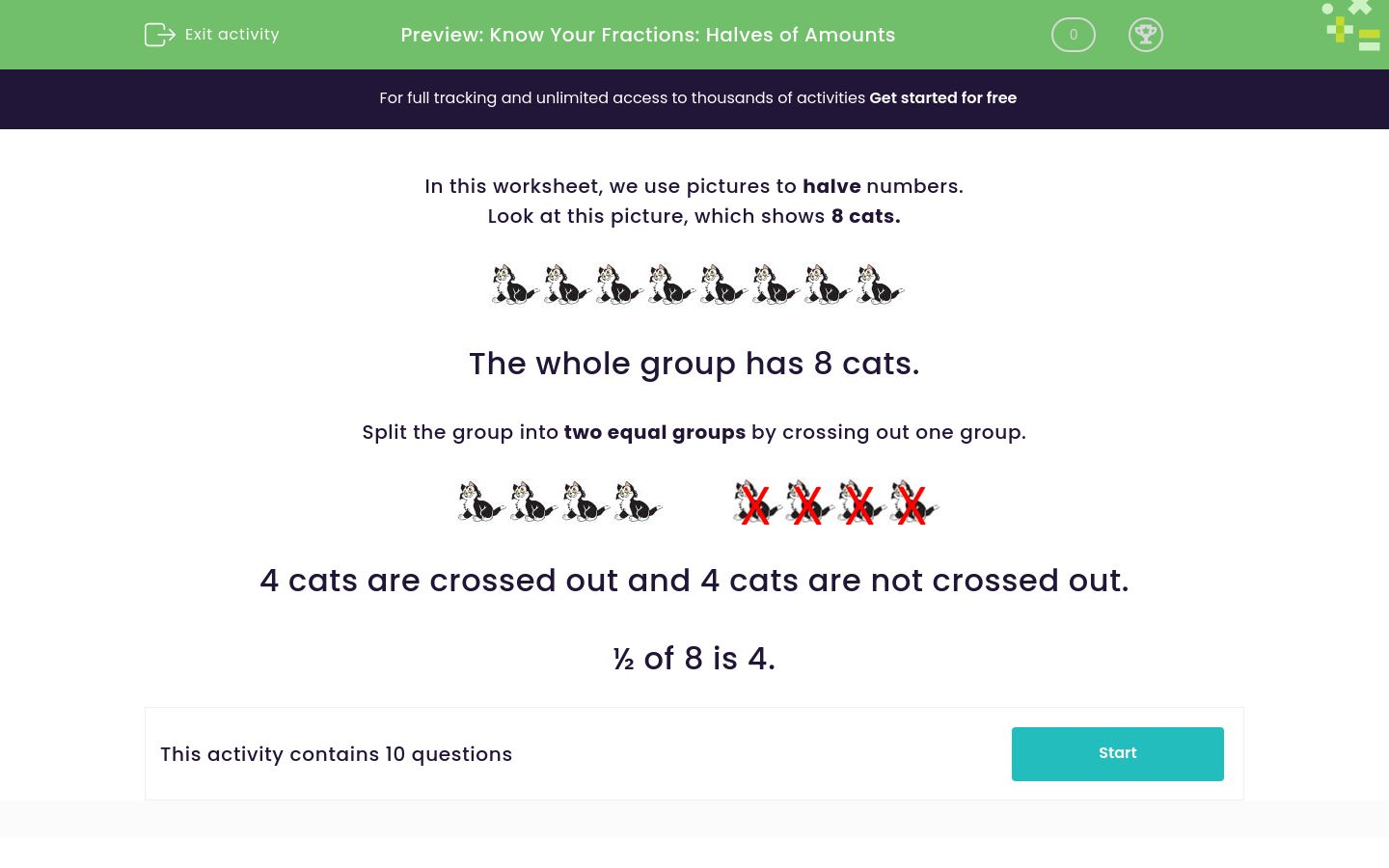Select the text stating ½ of 8 is 4
The height and width of the screenshot is (868, 1389).
pos(694,659)
